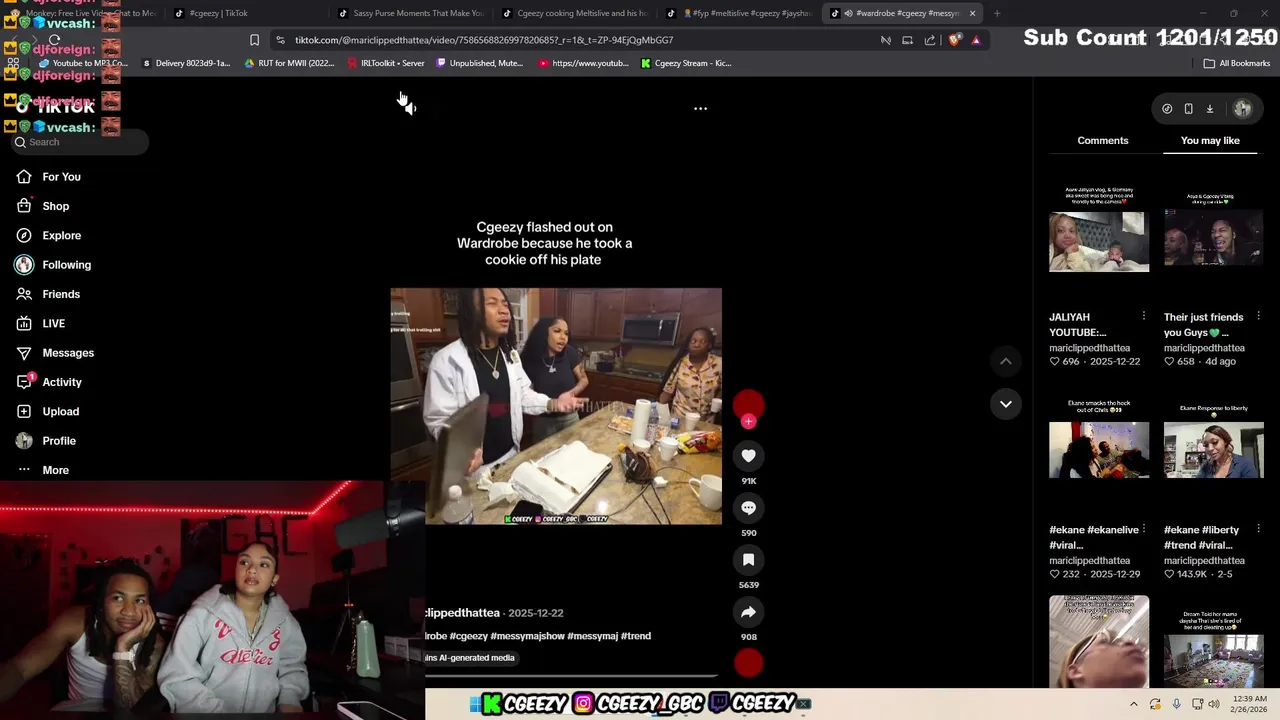Image resolution: width=1280 pixels, height=720 pixels.
Task: Open the RUT for MWII bookmark
Action: 289,63
